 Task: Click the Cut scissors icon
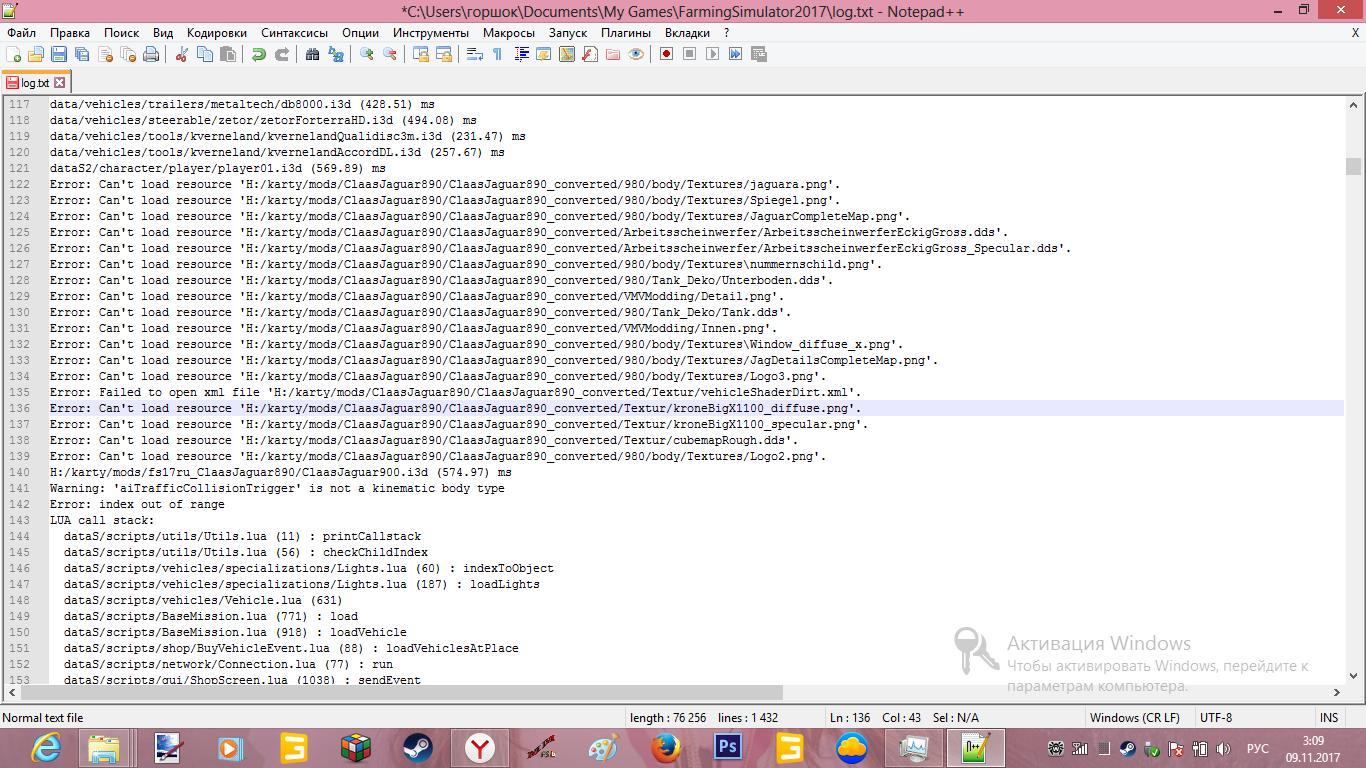(182, 54)
